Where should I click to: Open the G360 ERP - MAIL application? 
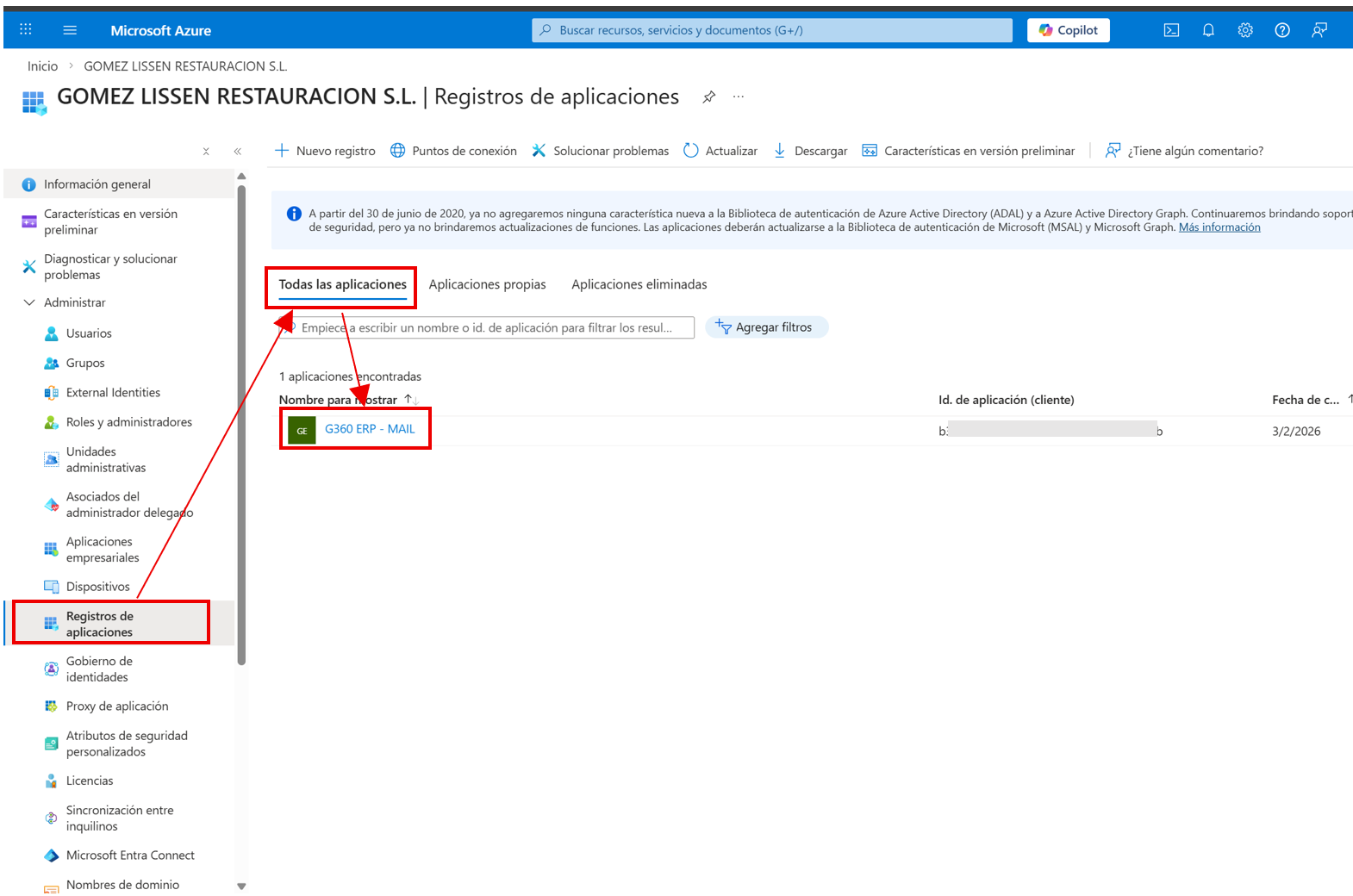click(370, 429)
